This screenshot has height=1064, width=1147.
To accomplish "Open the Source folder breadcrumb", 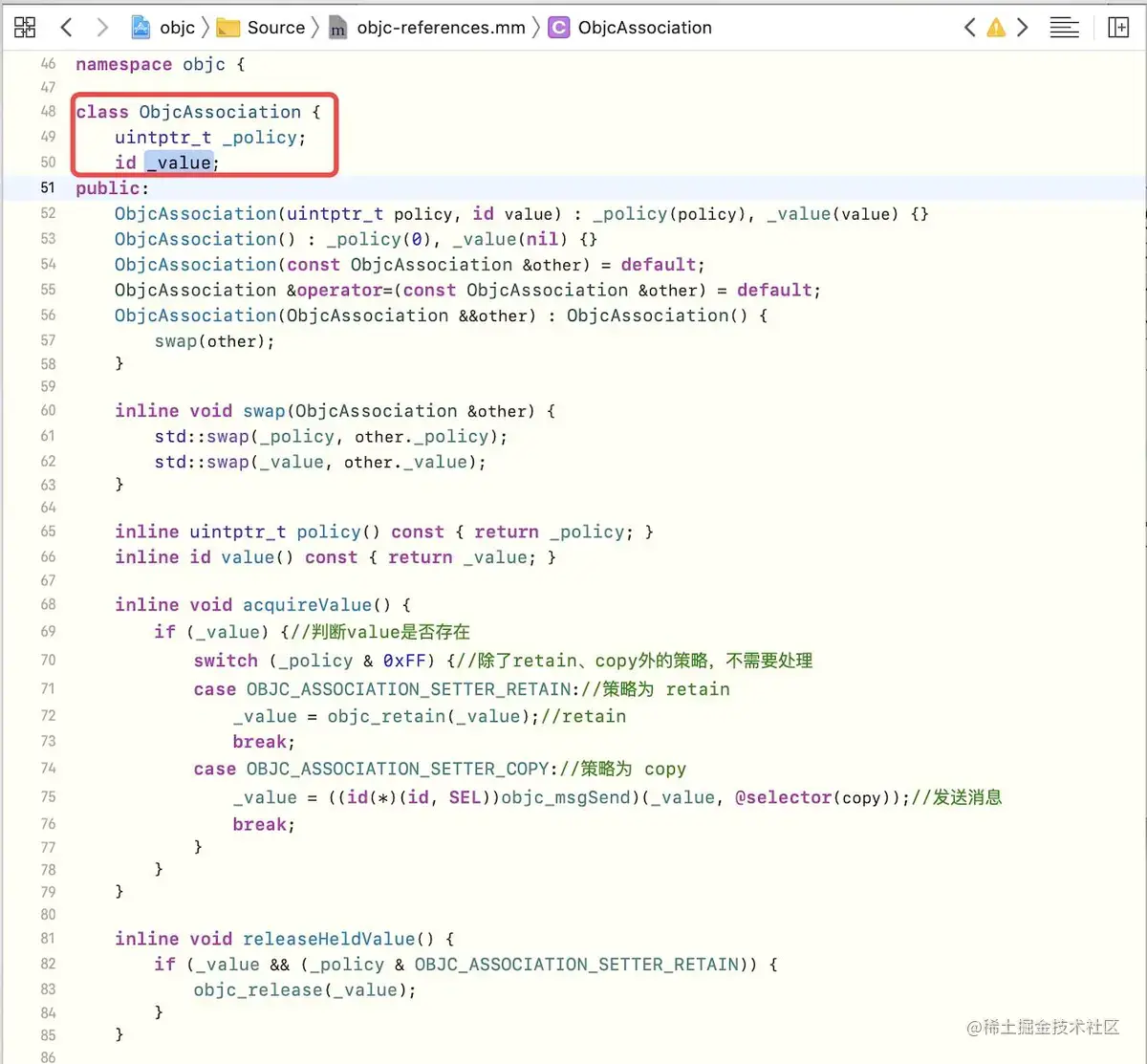I will click(x=261, y=28).
